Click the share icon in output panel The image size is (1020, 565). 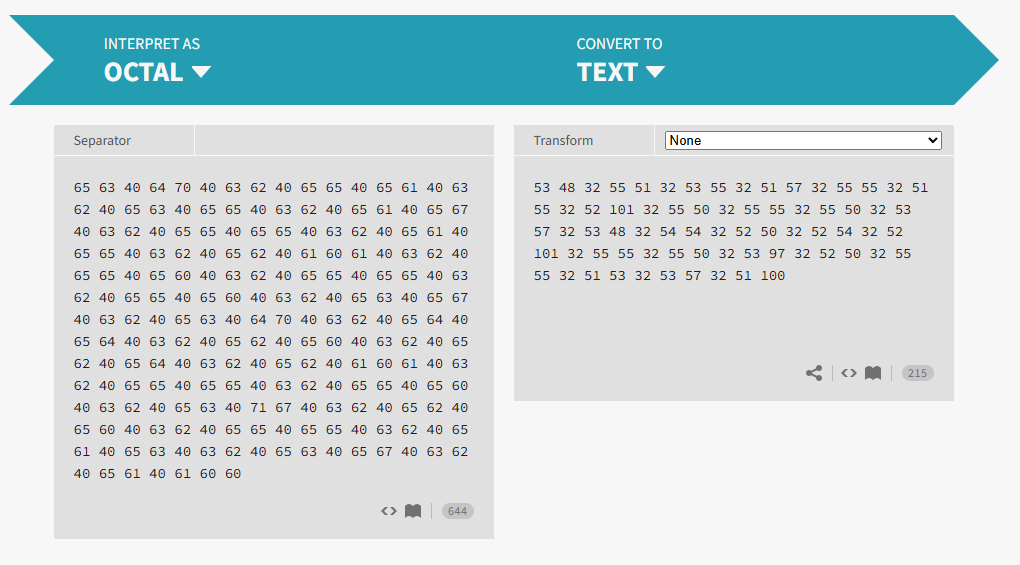(814, 373)
